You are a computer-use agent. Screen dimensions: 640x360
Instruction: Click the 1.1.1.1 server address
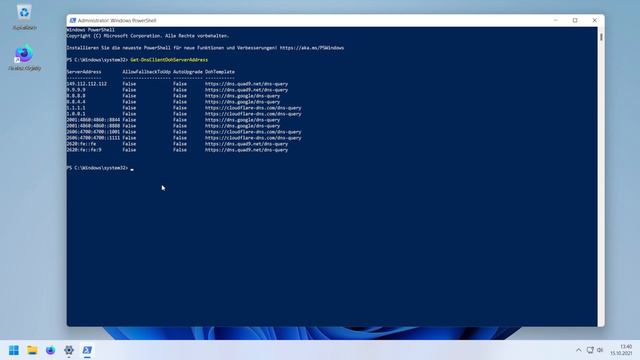tap(76, 108)
